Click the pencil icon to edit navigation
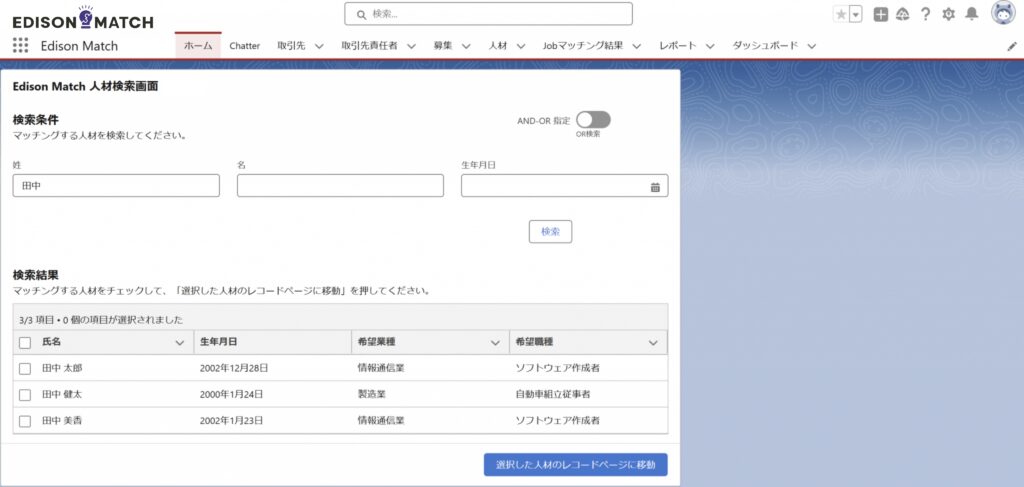 pos(1011,46)
